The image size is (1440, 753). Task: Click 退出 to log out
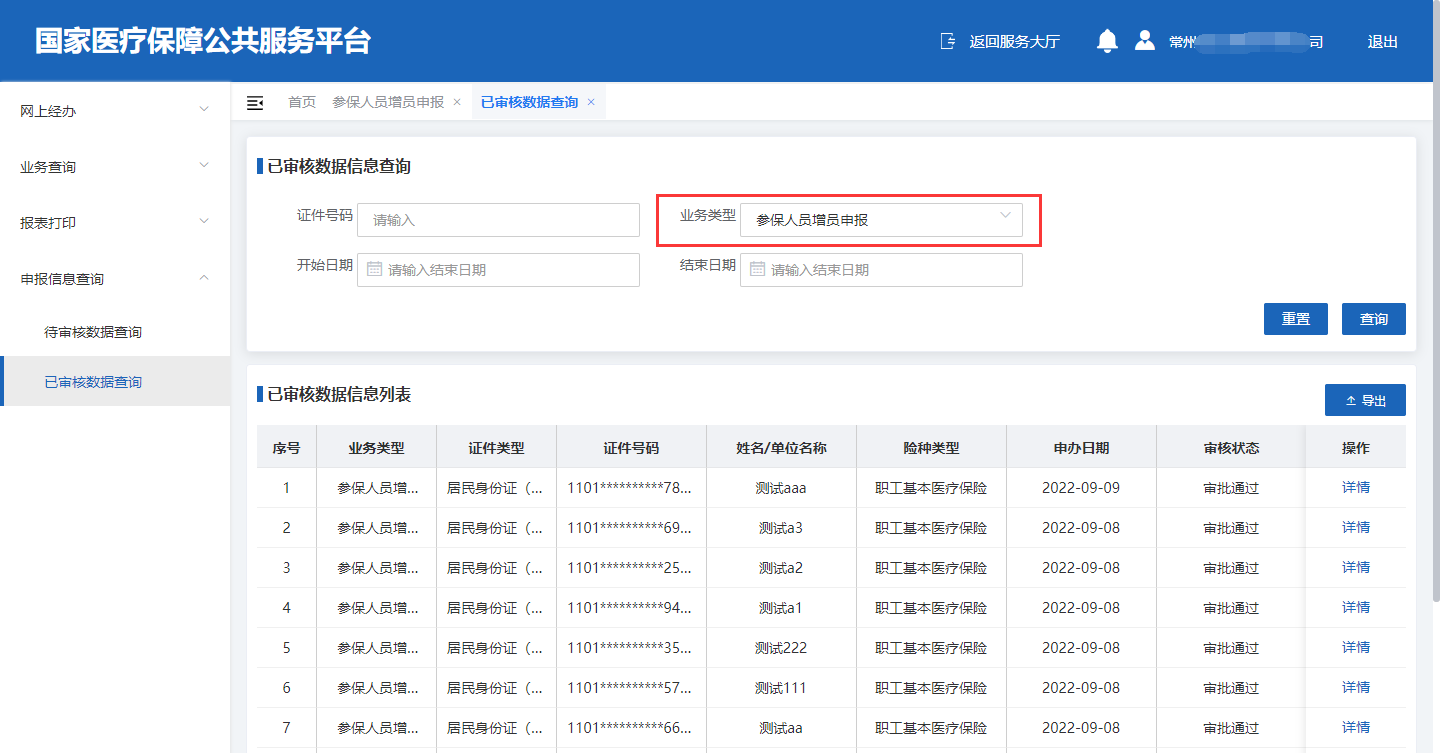coord(1382,41)
